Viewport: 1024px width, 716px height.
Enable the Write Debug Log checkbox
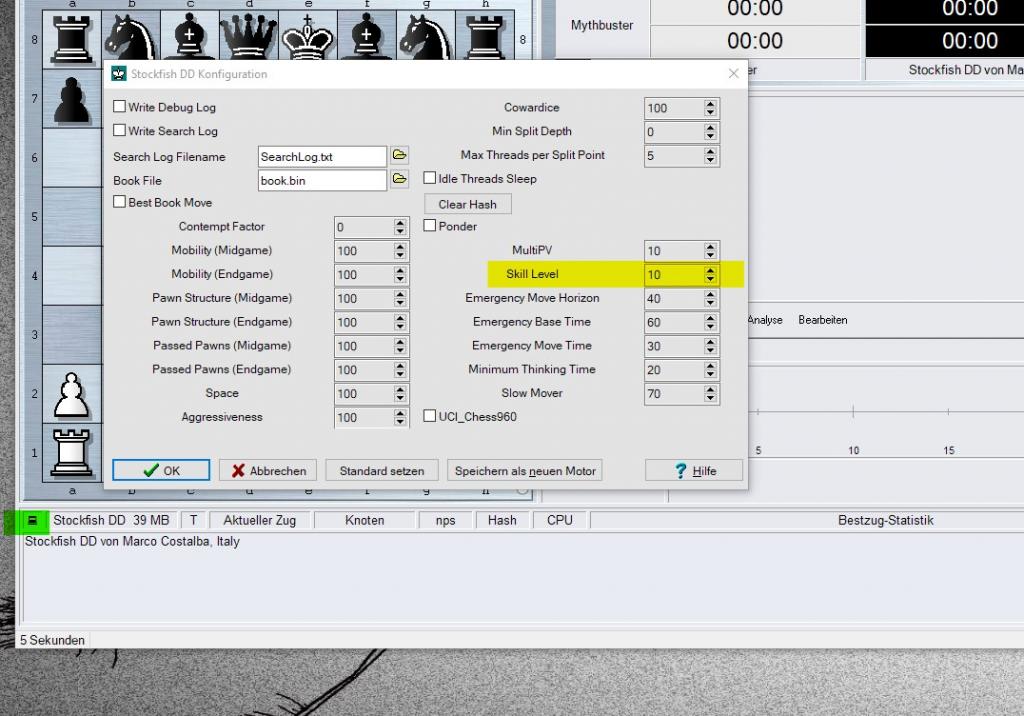(120, 107)
